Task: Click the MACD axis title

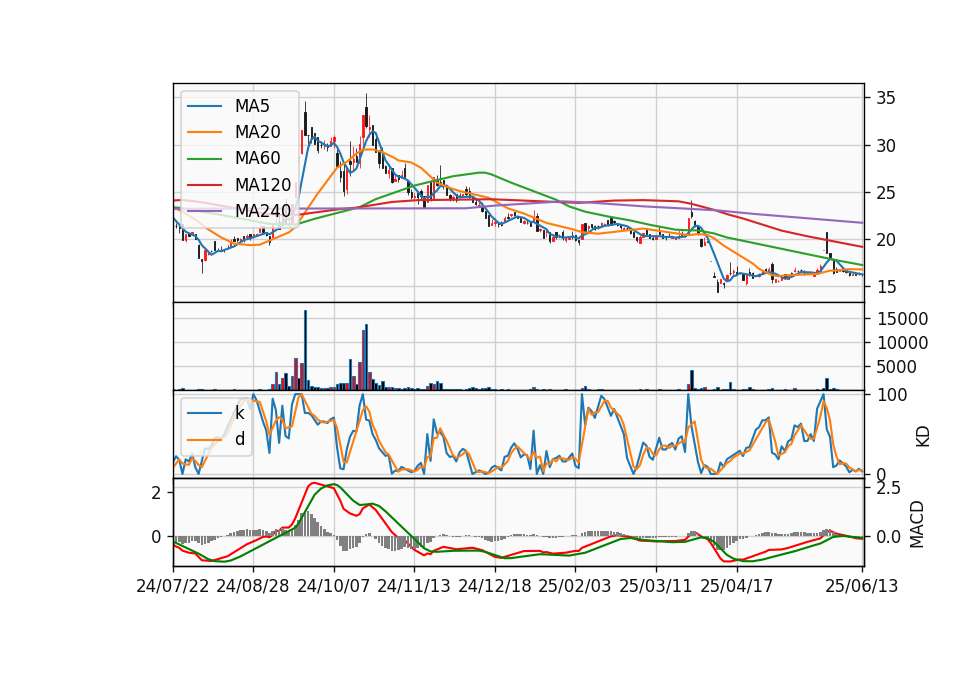Action: [917, 524]
